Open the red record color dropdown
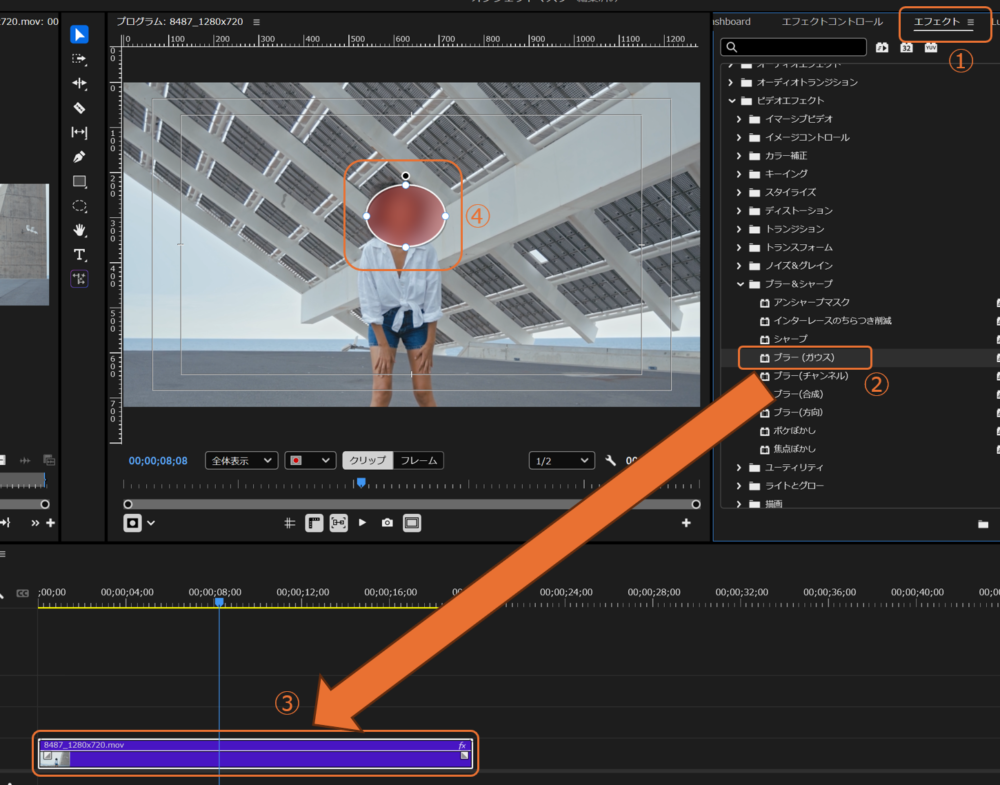Viewport: 1000px width, 785px height. click(310, 460)
